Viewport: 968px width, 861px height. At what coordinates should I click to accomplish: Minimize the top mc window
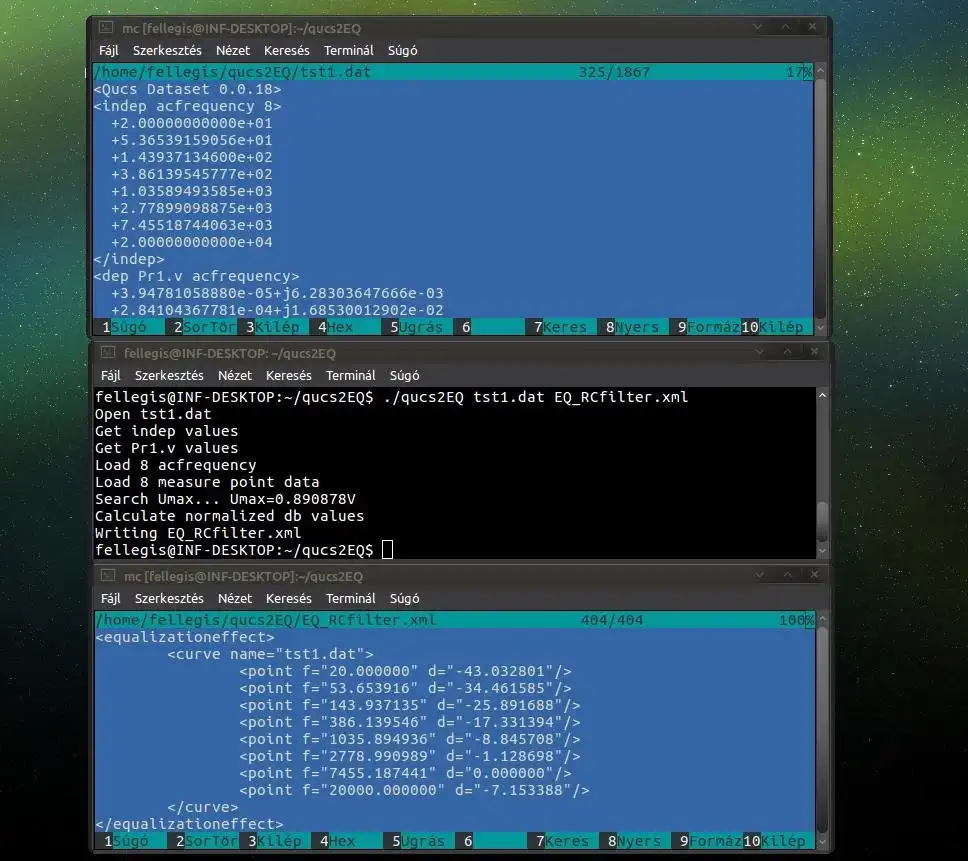tap(760, 28)
